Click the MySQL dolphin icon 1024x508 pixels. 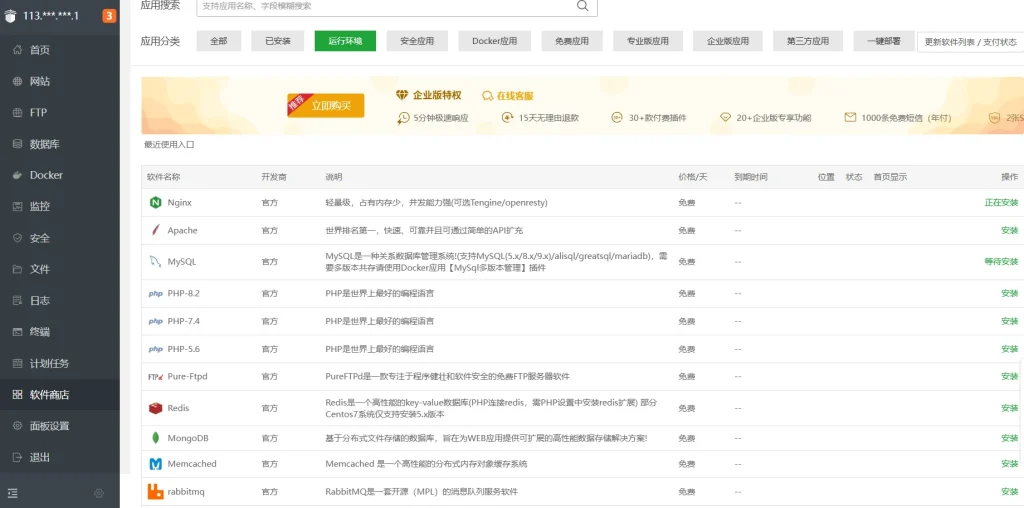point(155,262)
